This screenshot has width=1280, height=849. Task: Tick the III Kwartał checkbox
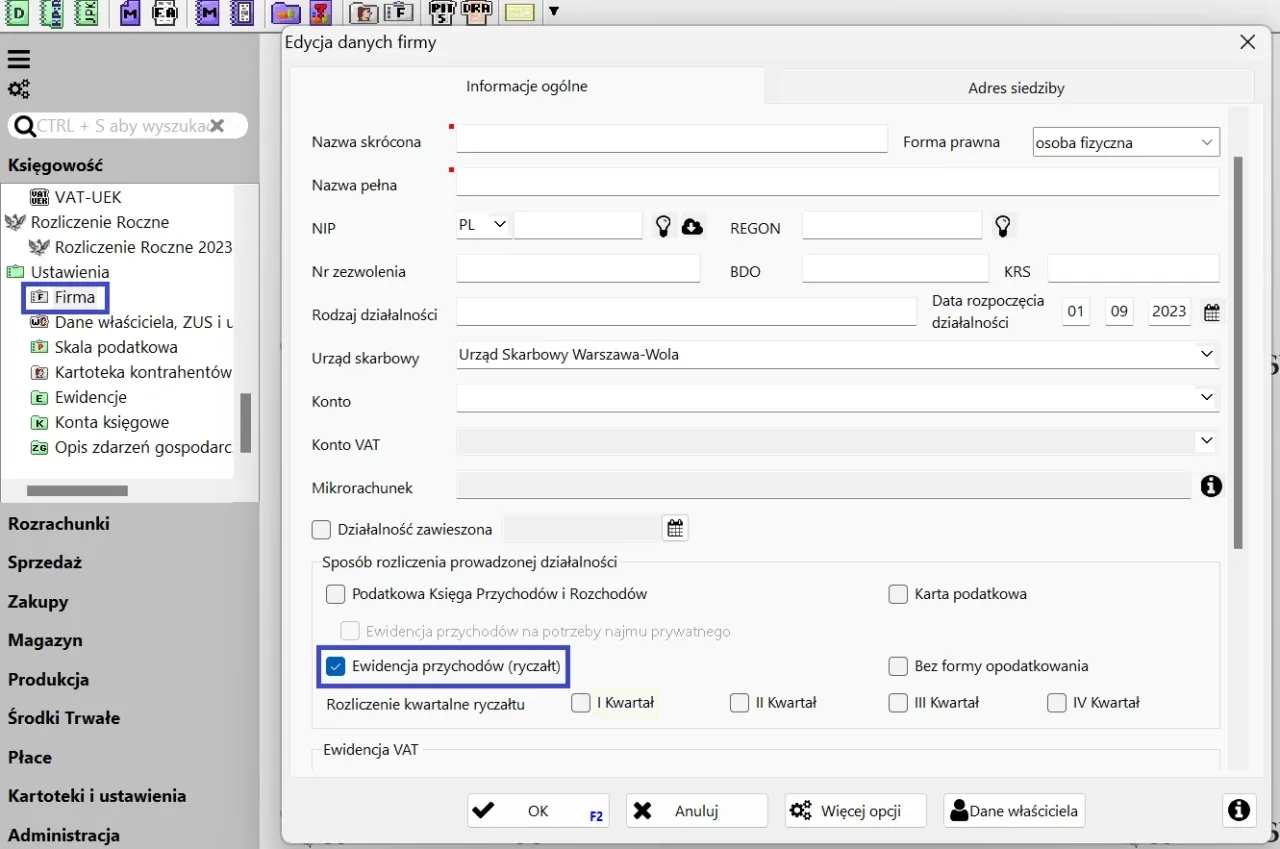(x=898, y=703)
